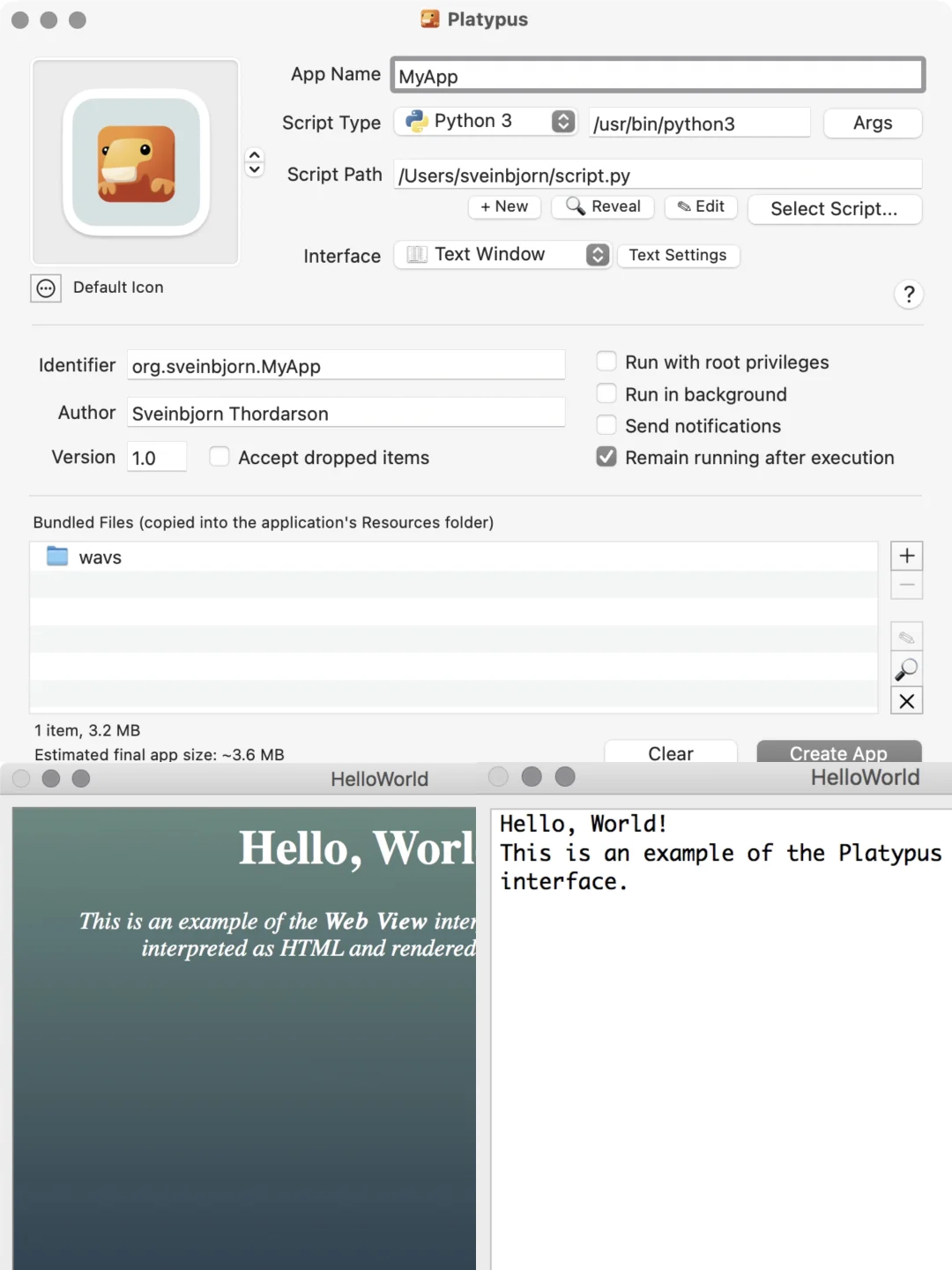Enable Send notifications
The width and height of the screenshot is (952, 1270).
click(606, 424)
